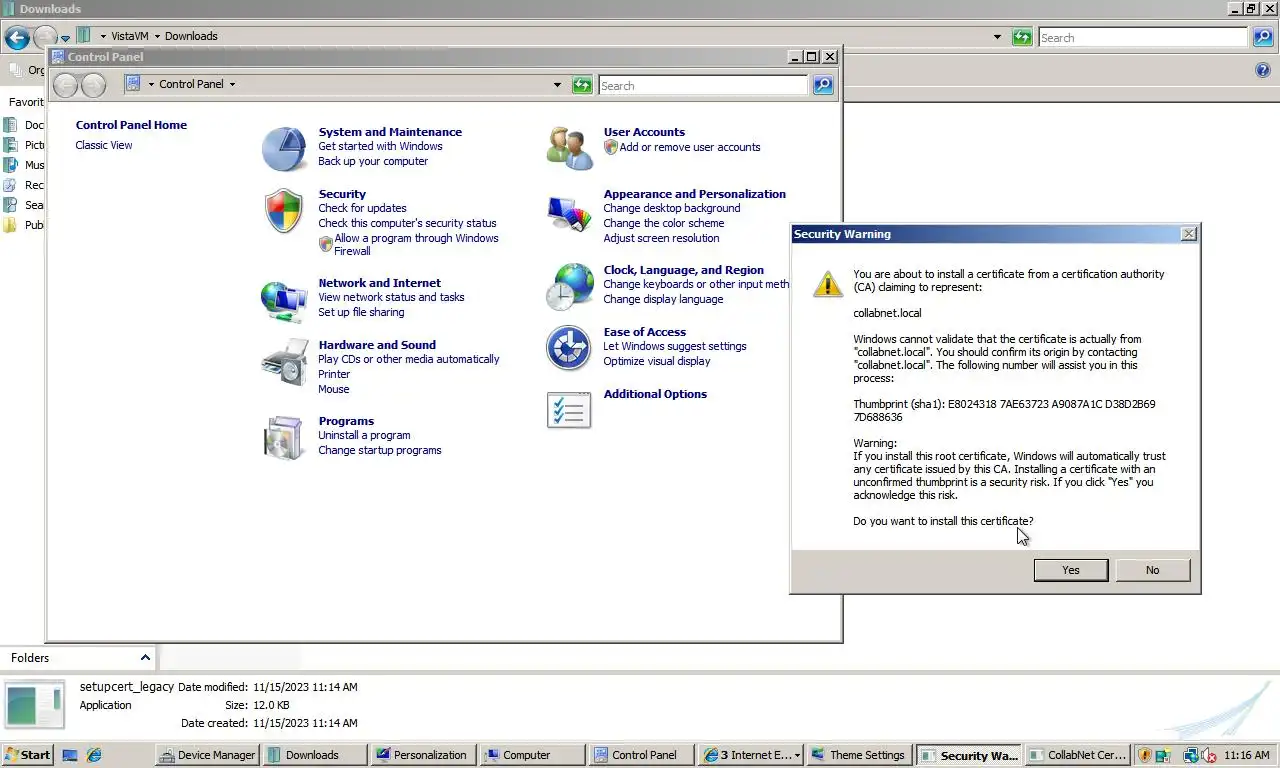
Task: Open Play CDs or other media automatically
Action: pyautogui.click(x=409, y=359)
